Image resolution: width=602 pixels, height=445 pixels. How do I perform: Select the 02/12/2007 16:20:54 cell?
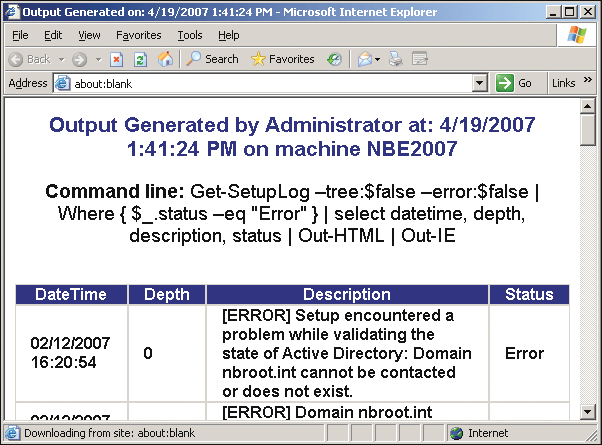71,353
